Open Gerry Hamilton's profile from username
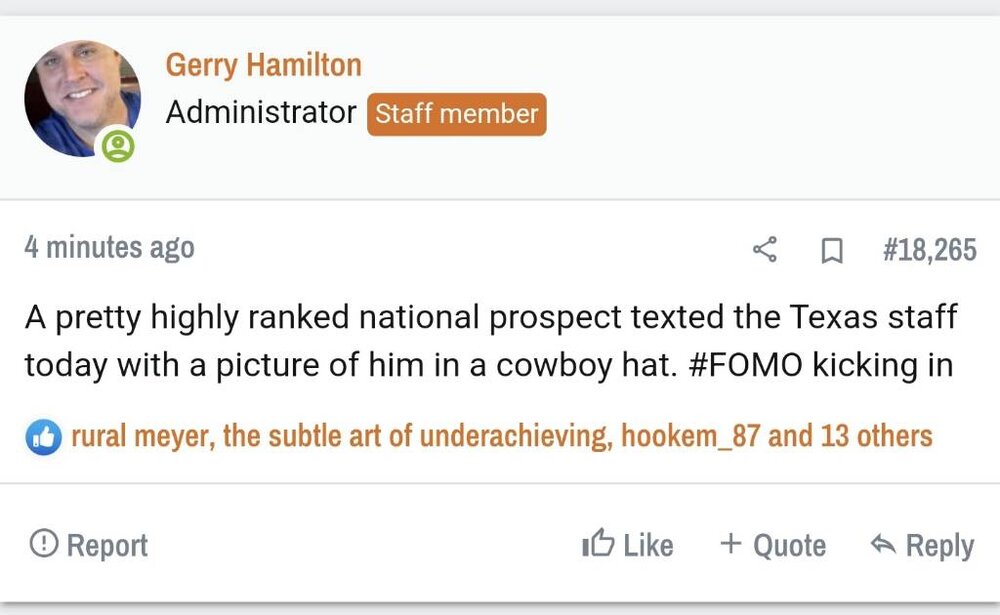 click(x=263, y=65)
